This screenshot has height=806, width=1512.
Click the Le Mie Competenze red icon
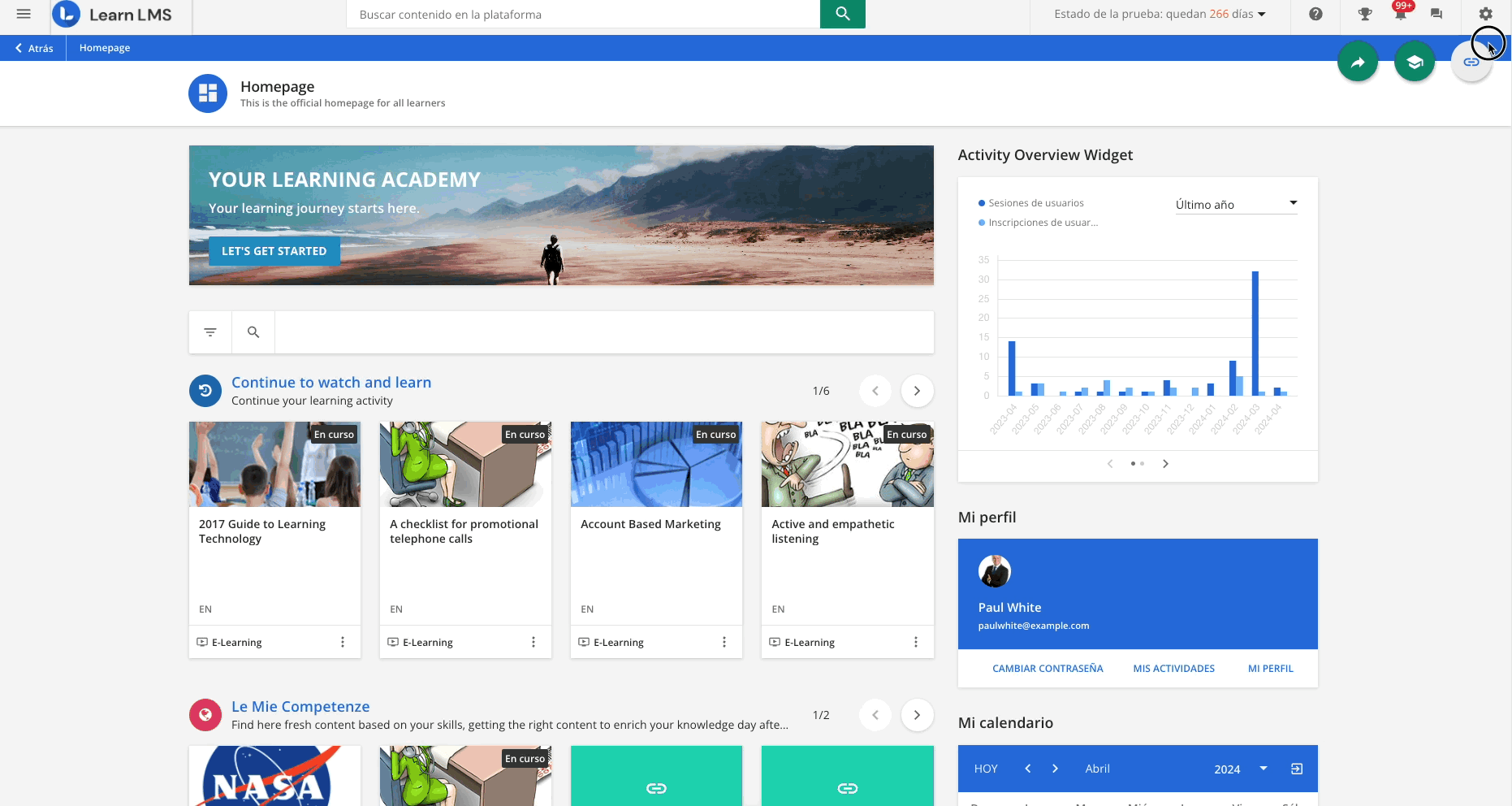coord(205,715)
